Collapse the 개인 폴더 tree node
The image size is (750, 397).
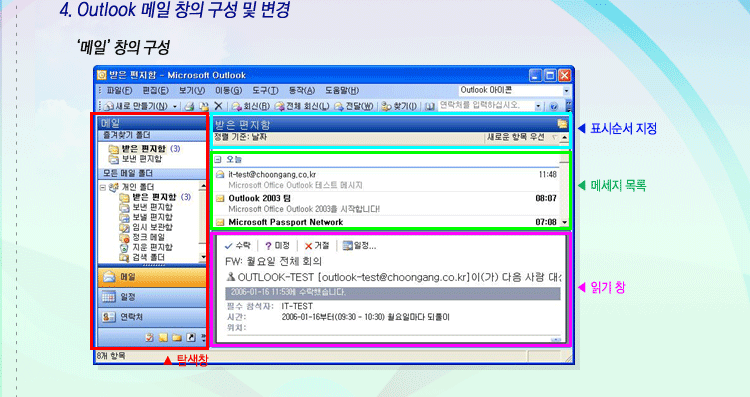point(103,187)
